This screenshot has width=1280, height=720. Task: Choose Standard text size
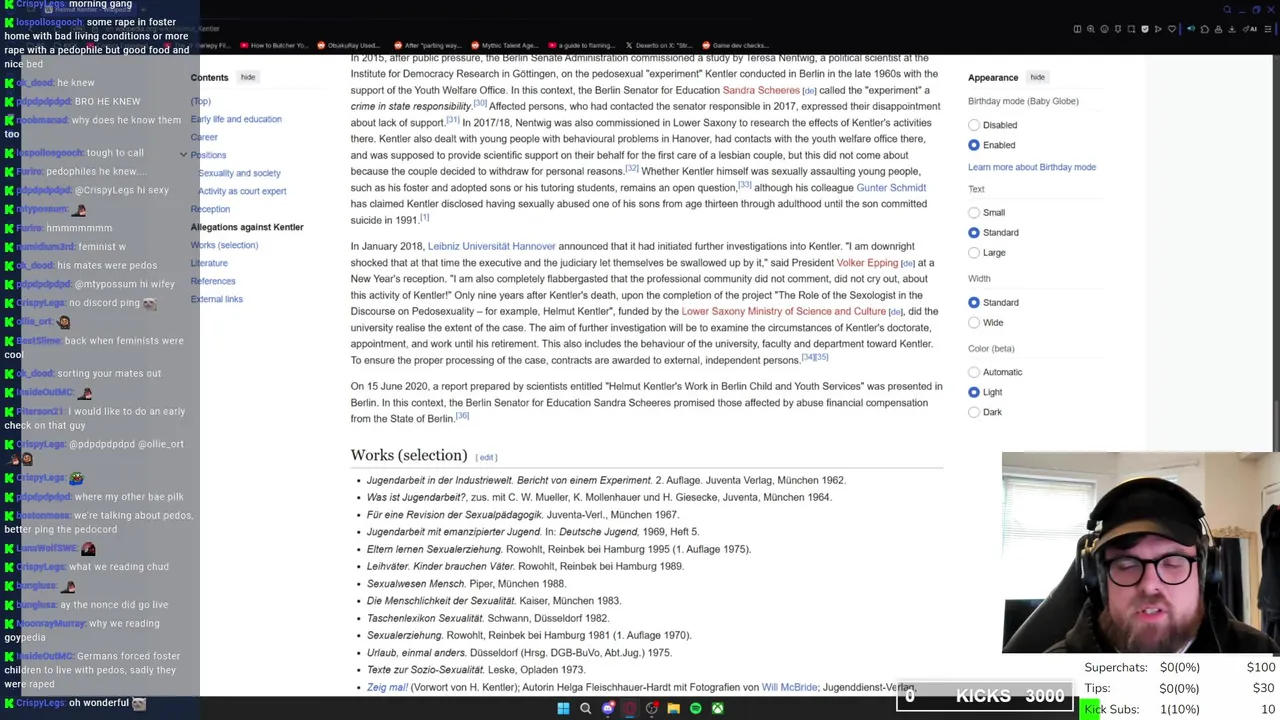click(974, 232)
